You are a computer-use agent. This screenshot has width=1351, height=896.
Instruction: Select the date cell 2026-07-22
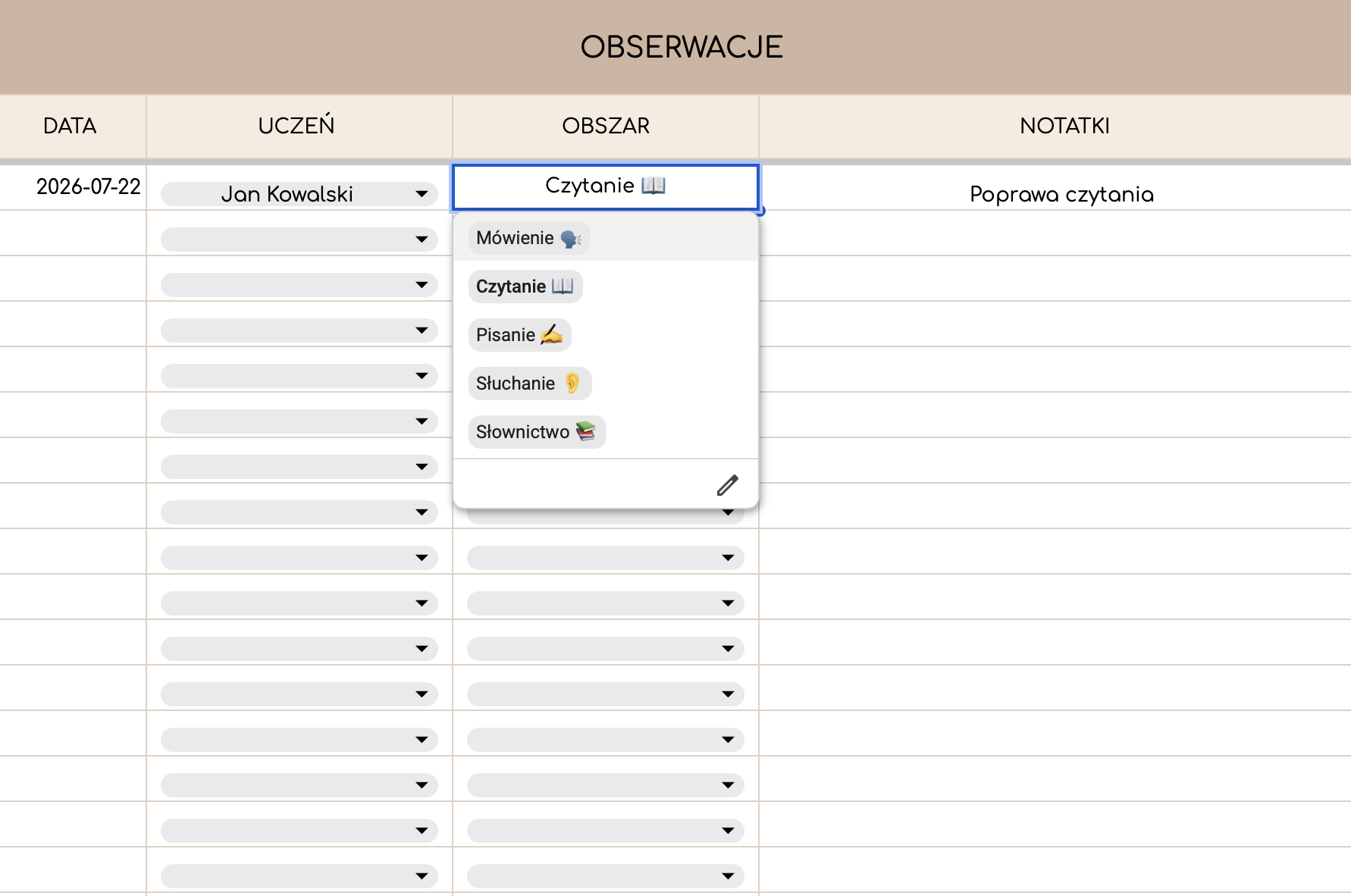(74, 187)
